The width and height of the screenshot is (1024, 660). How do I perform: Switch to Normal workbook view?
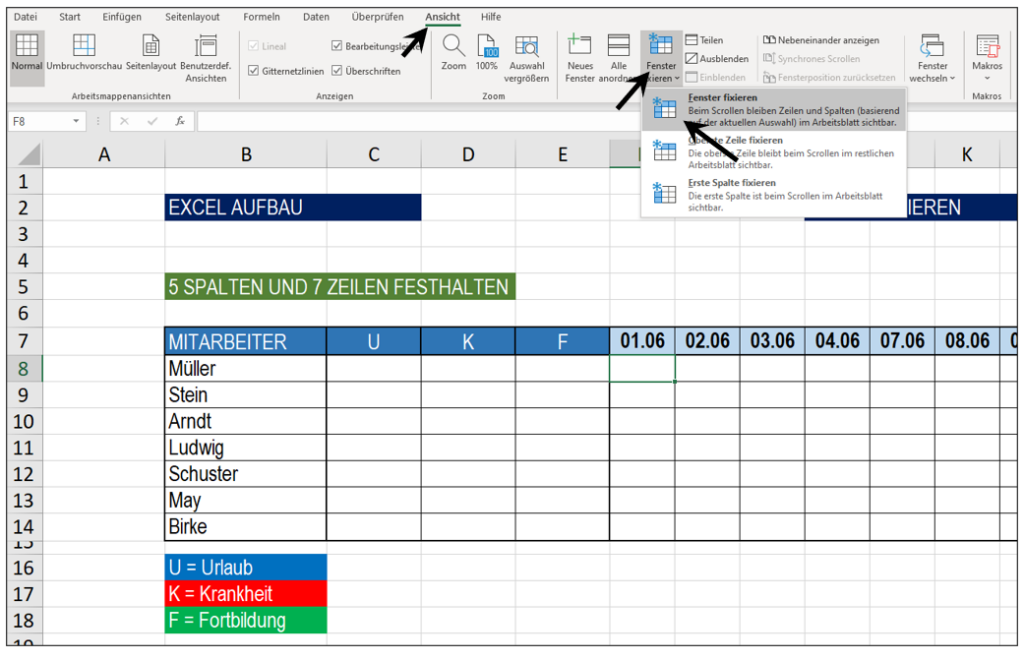click(x=27, y=58)
